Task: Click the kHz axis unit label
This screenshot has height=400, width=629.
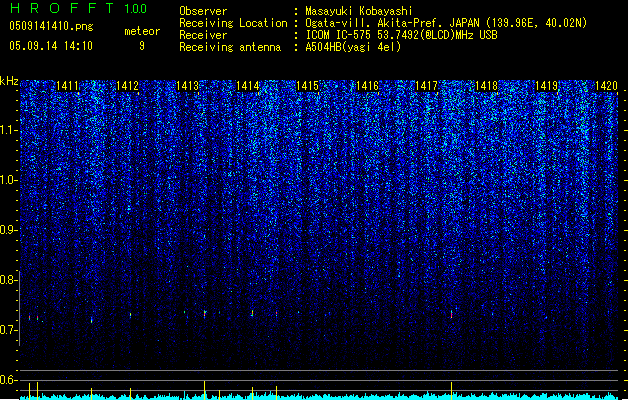Action: coord(9,81)
